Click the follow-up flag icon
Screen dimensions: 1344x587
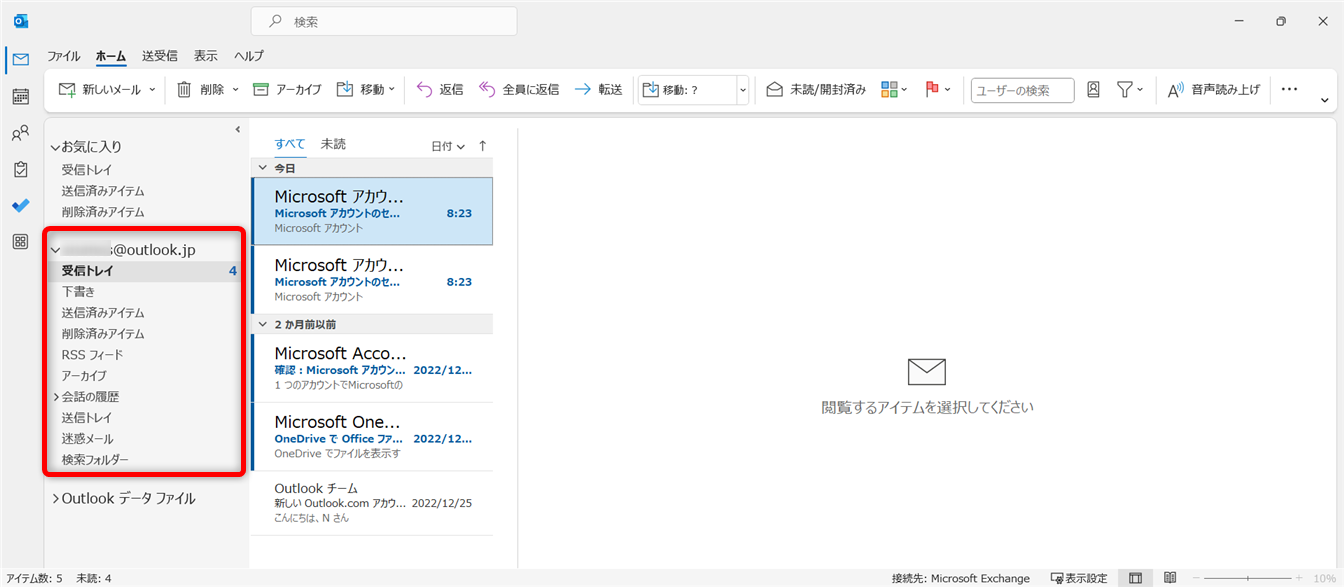(932, 90)
